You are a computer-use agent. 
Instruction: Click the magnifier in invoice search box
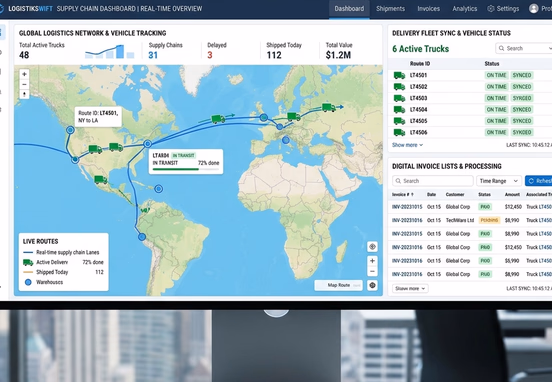(x=398, y=181)
